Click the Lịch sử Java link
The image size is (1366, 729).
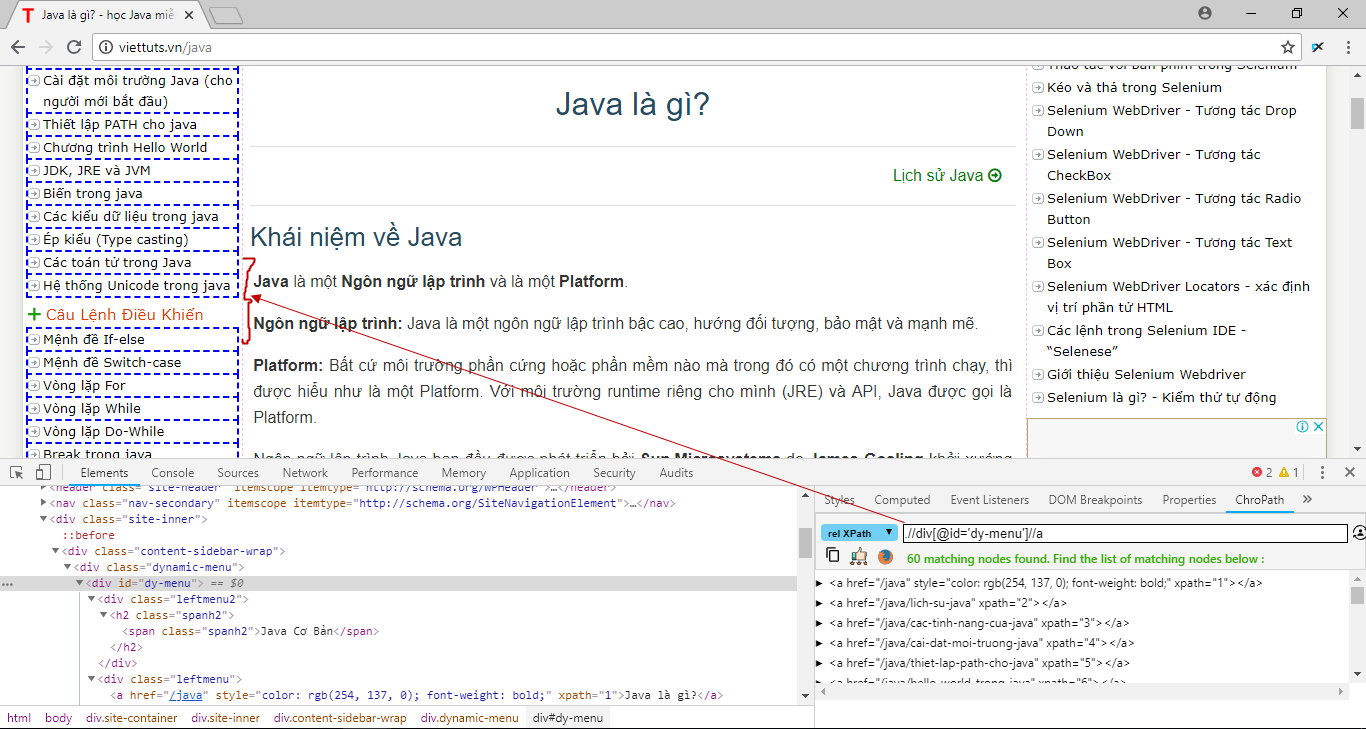tap(938, 175)
